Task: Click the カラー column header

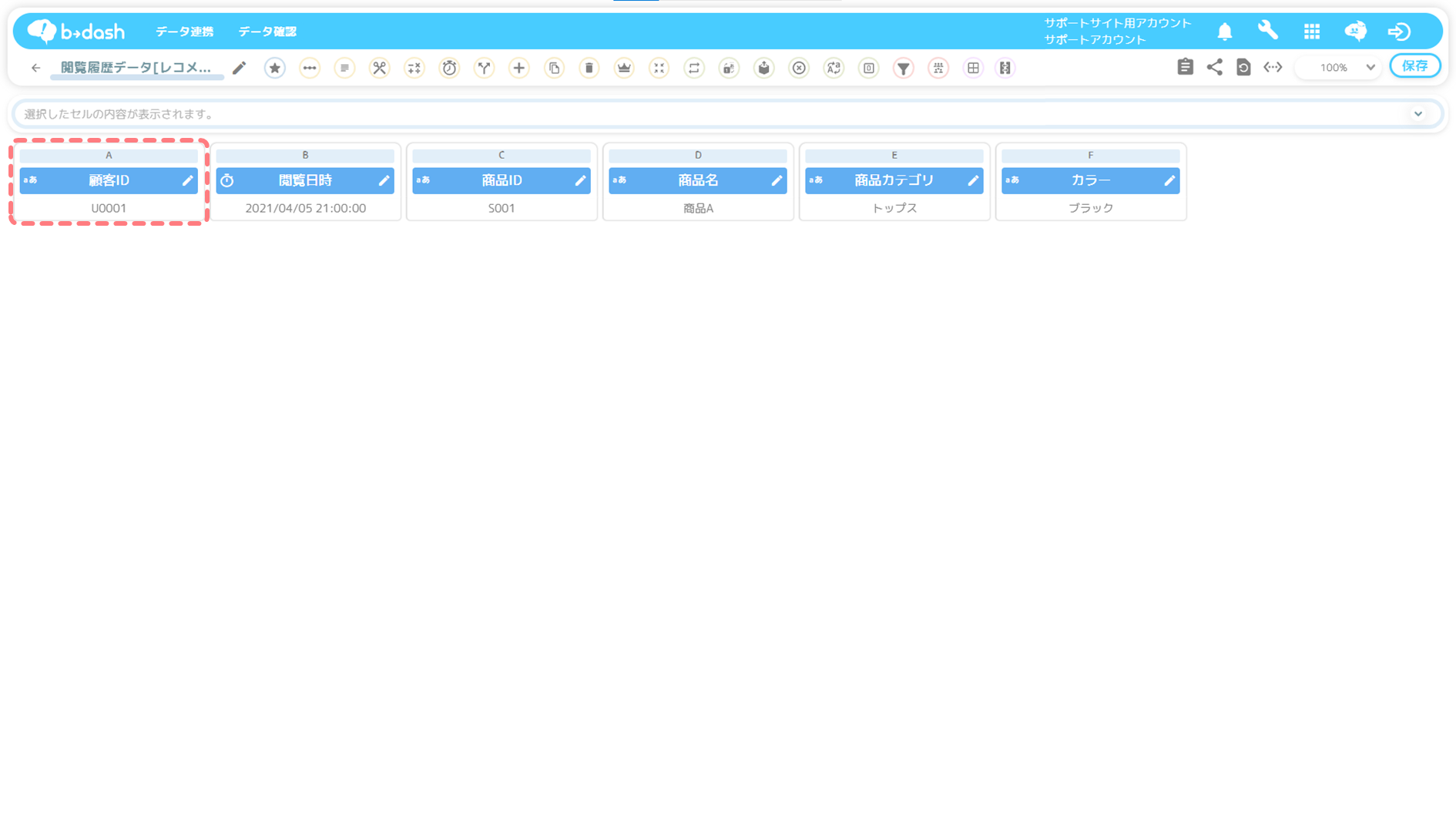Action: click(x=1091, y=180)
